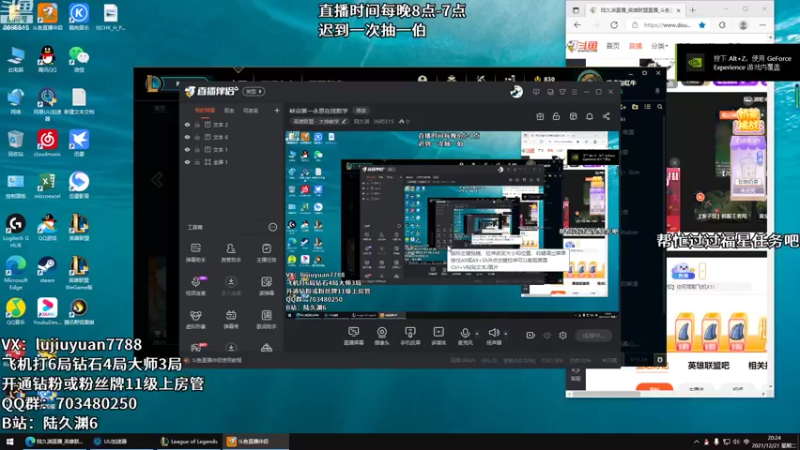Screen dimensions: 800x450
Task: Toggle visibility eye of 文本 2 source
Action: [x=187, y=124]
